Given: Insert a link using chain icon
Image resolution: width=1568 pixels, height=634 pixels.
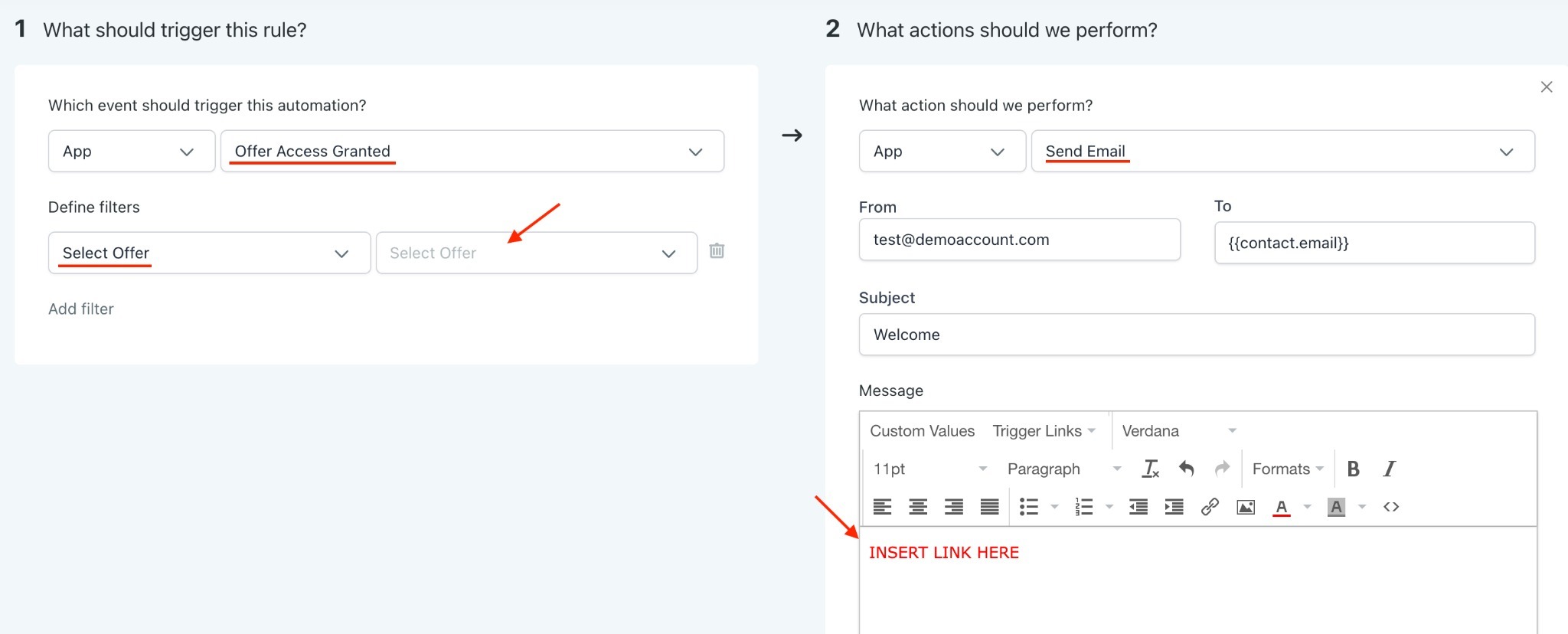Looking at the screenshot, I should coord(1210,507).
